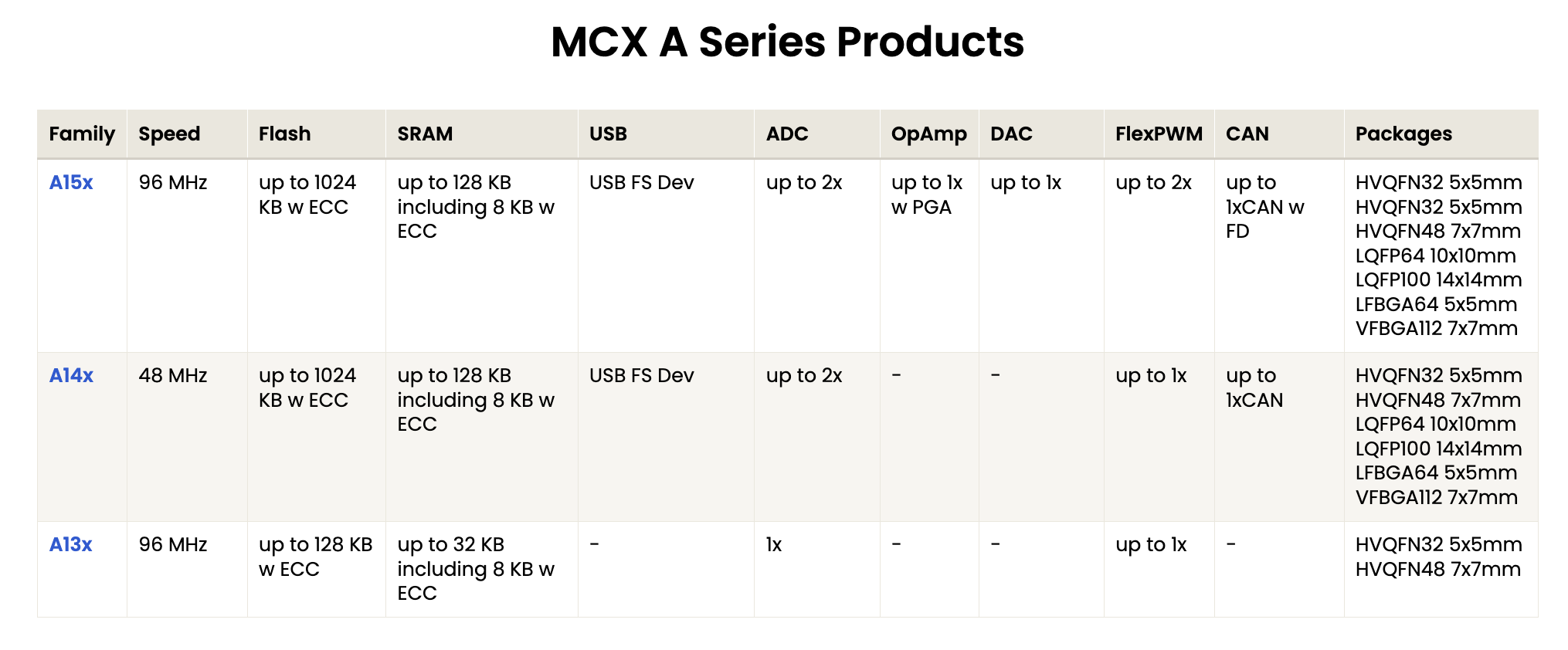Image resolution: width=1568 pixels, height=650 pixels.
Task: Click the USB column header
Action: tap(666, 134)
